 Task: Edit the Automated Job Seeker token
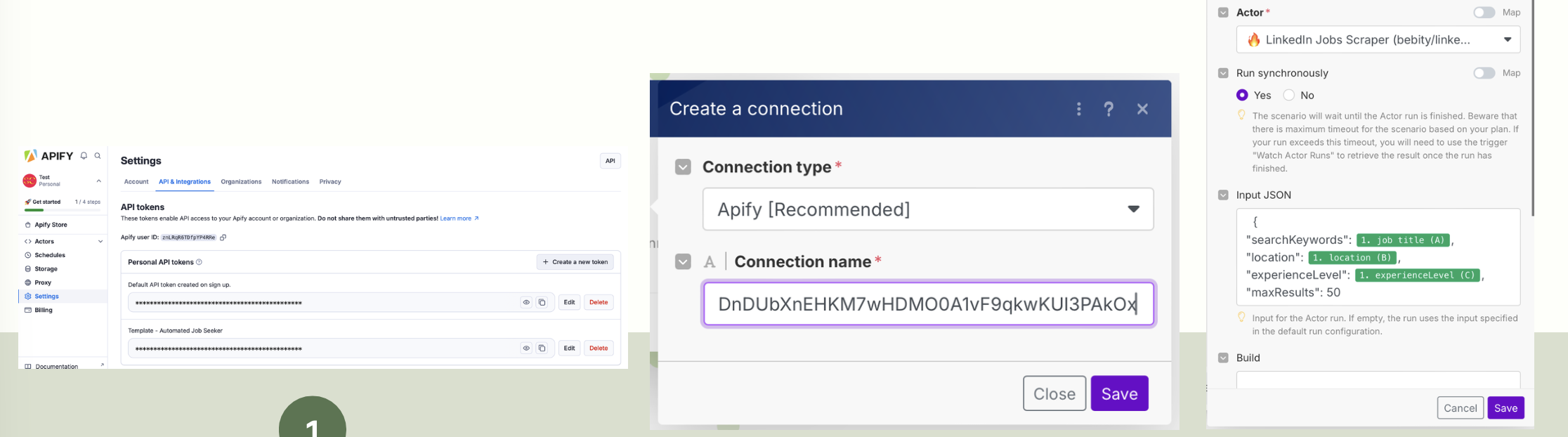pyautogui.click(x=569, y=348)
